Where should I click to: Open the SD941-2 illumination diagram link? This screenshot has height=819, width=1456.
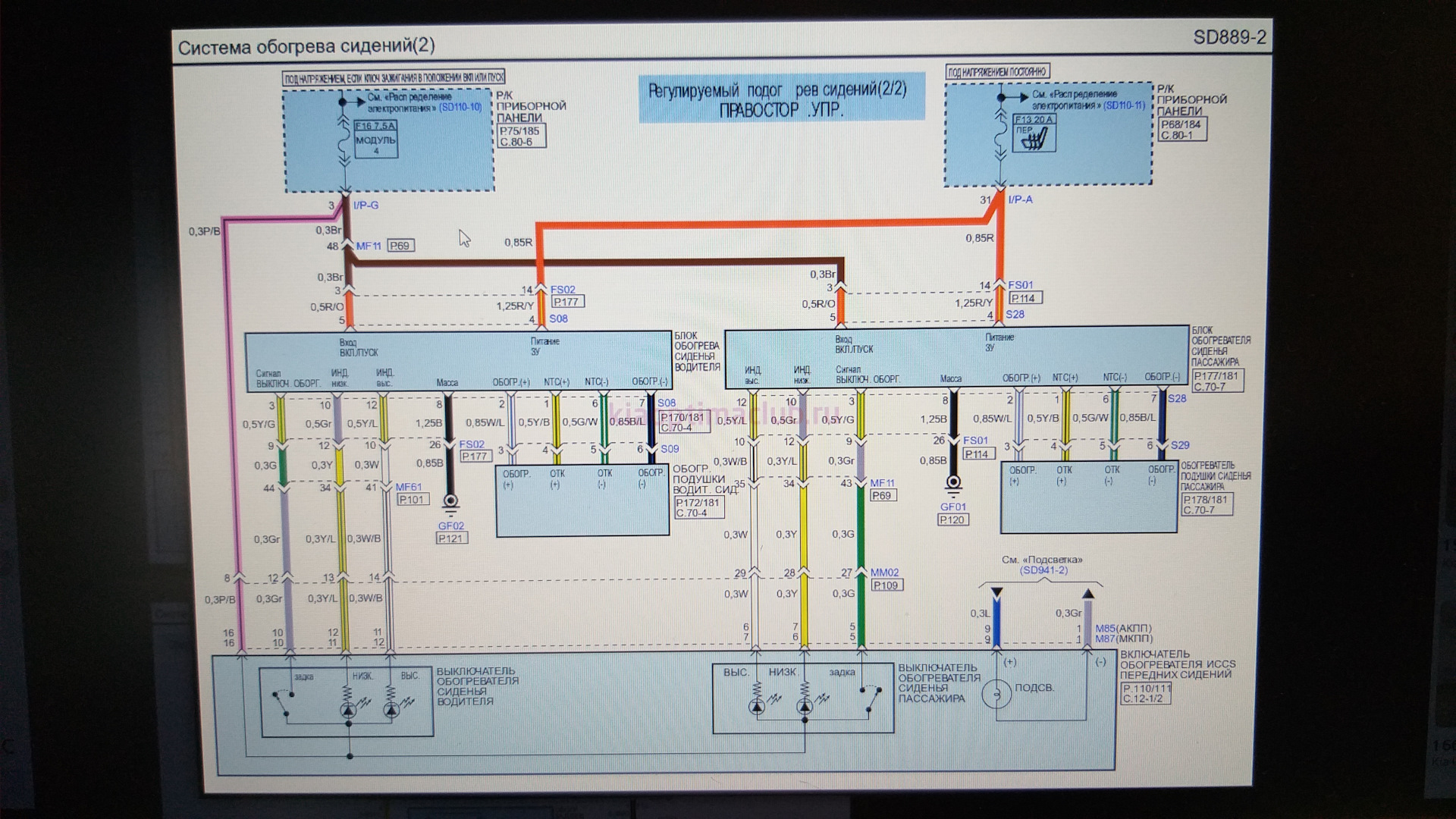click(1043, 570)
